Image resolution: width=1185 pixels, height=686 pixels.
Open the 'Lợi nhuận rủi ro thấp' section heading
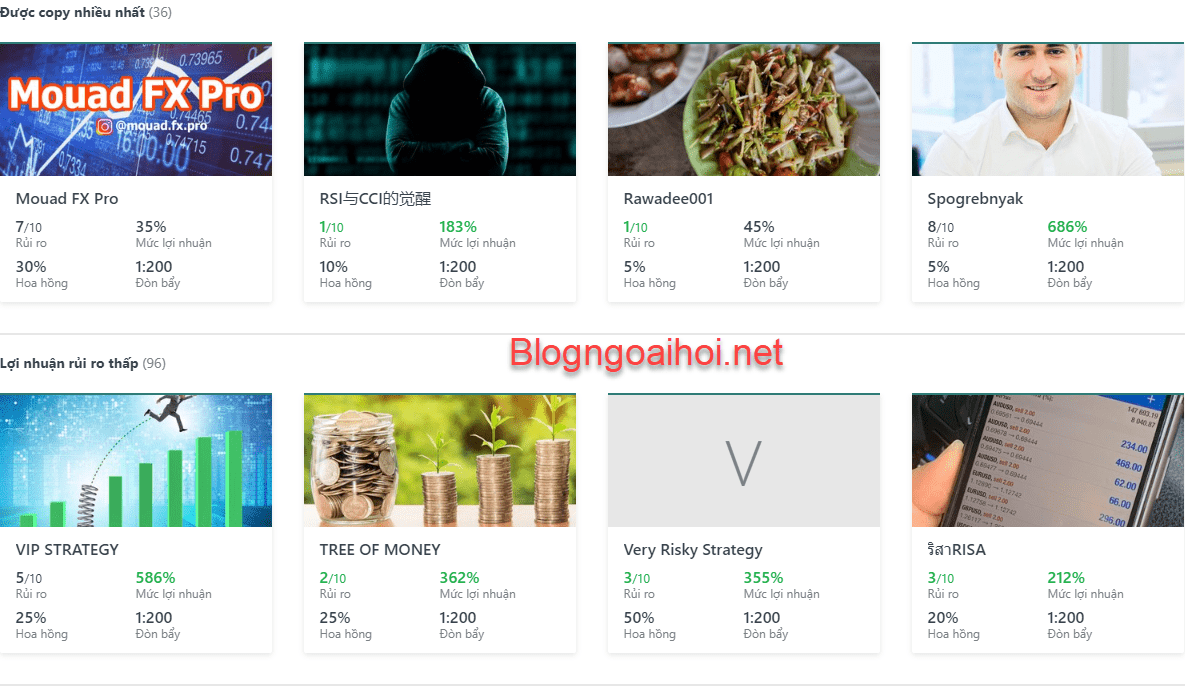pyautogui.click(x=69, y=363)
